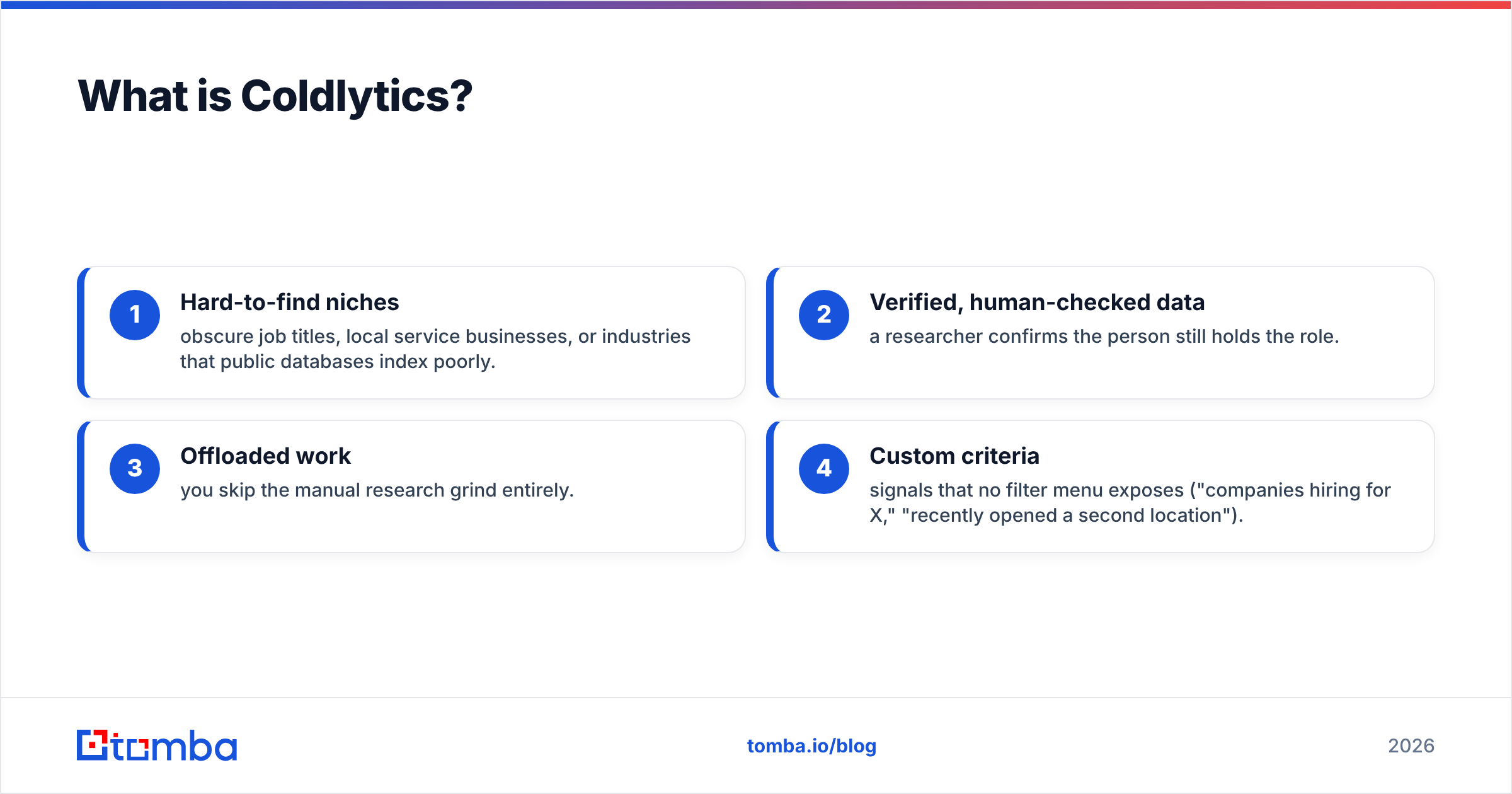
Task: Select the Hard-to-find niches heading
Action: 290,302
